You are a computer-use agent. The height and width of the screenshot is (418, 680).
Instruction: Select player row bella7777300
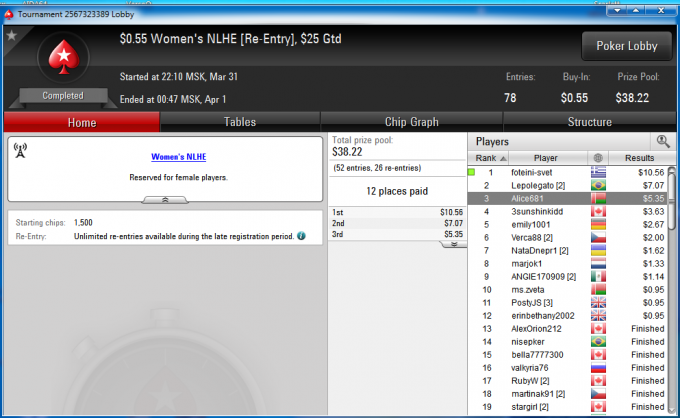[567, 355]
